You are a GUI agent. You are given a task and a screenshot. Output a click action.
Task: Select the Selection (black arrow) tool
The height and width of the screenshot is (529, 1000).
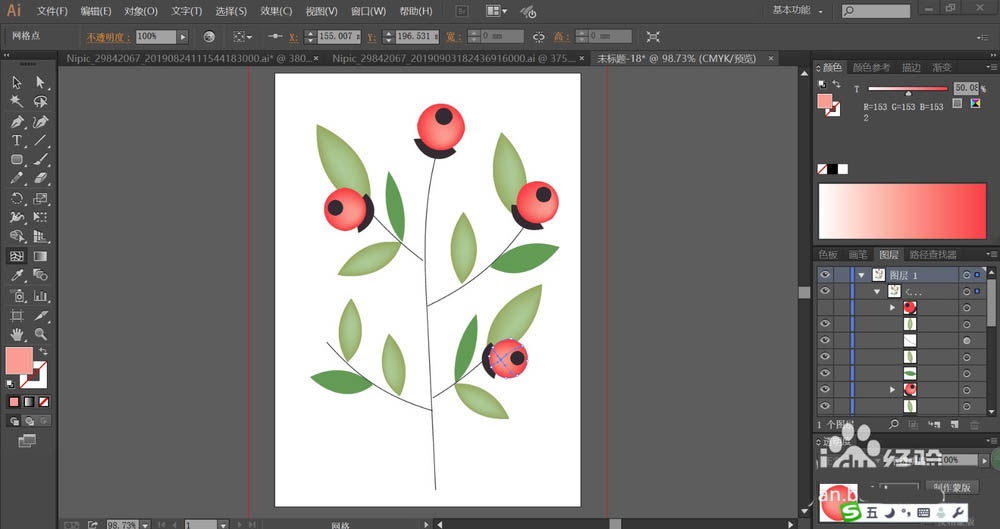[x=17, y=82]
